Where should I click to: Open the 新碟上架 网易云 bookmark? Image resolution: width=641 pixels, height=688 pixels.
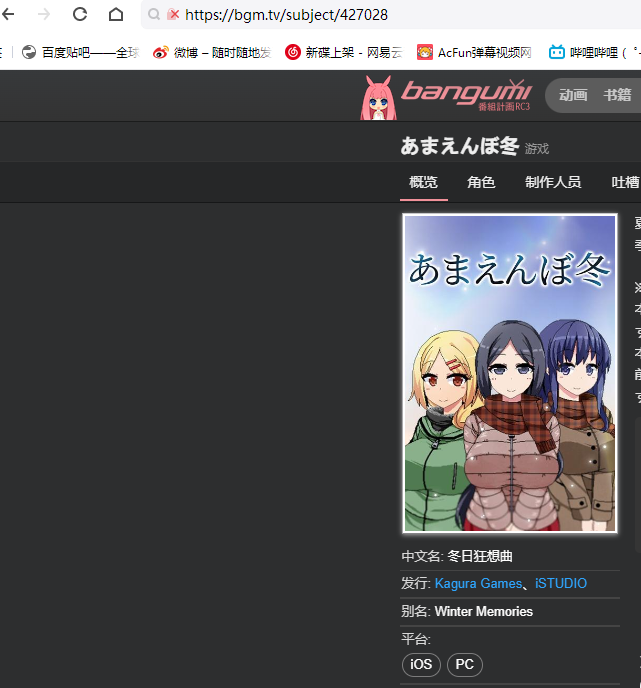point(344,53)
